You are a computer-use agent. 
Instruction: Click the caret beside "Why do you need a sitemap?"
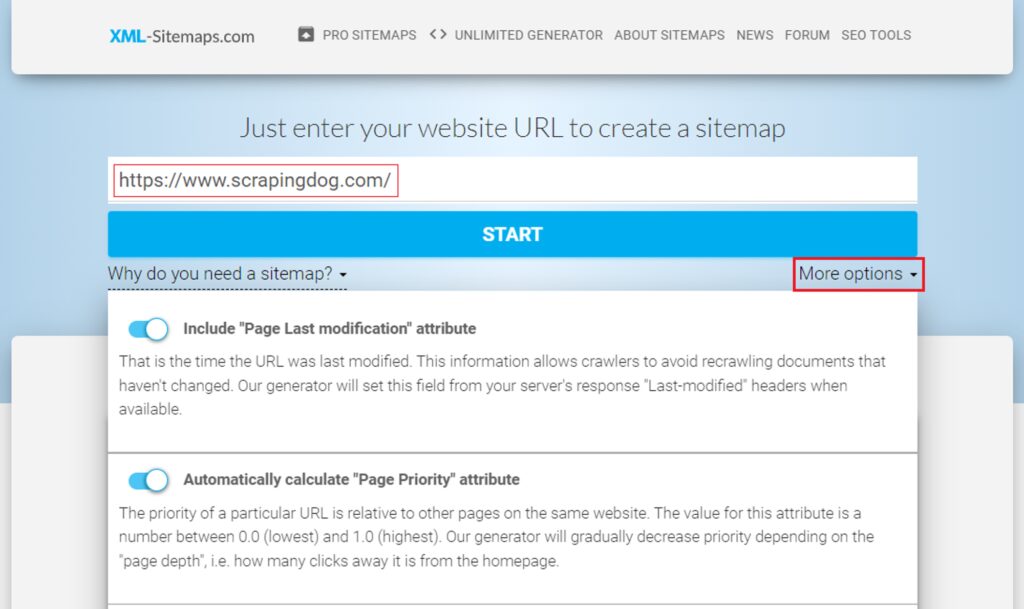[x=343, y=275]
